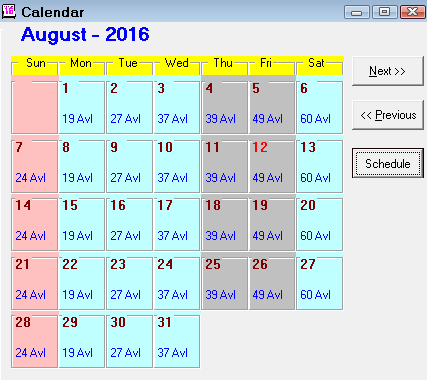This screenshot has height=380, width=427.
Task: Select Sunday the 28th cell
Action: 35,341
